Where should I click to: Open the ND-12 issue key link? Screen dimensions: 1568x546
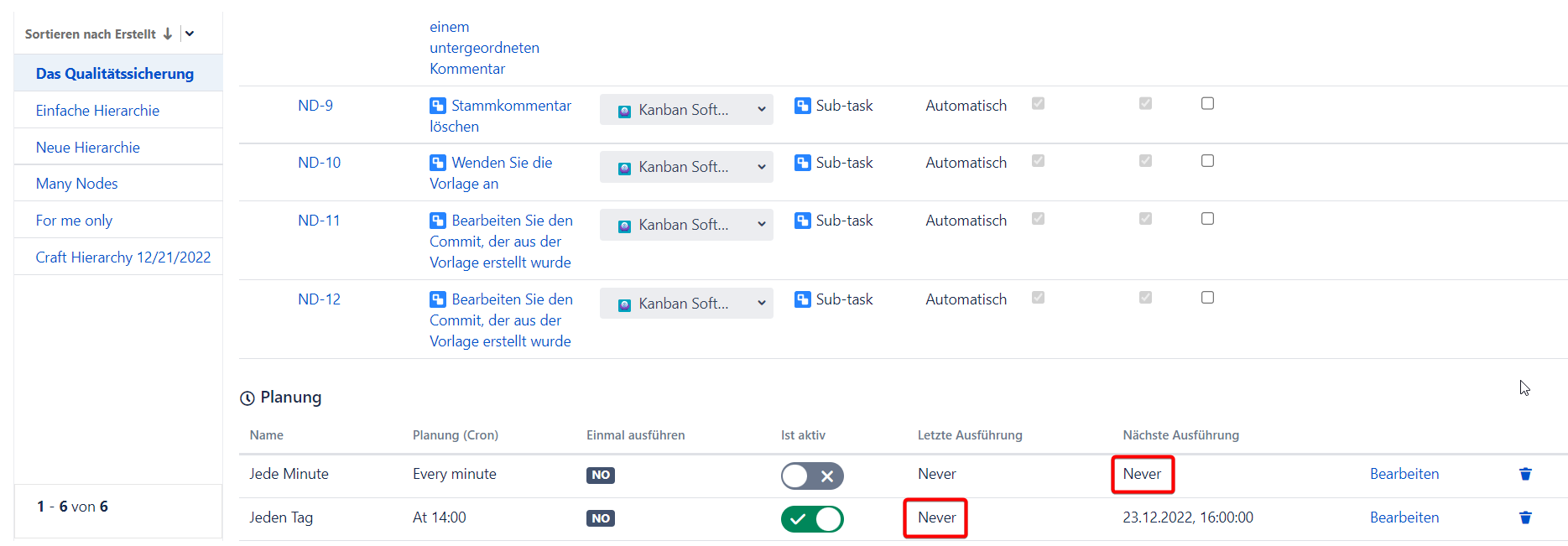pos(319,299)
